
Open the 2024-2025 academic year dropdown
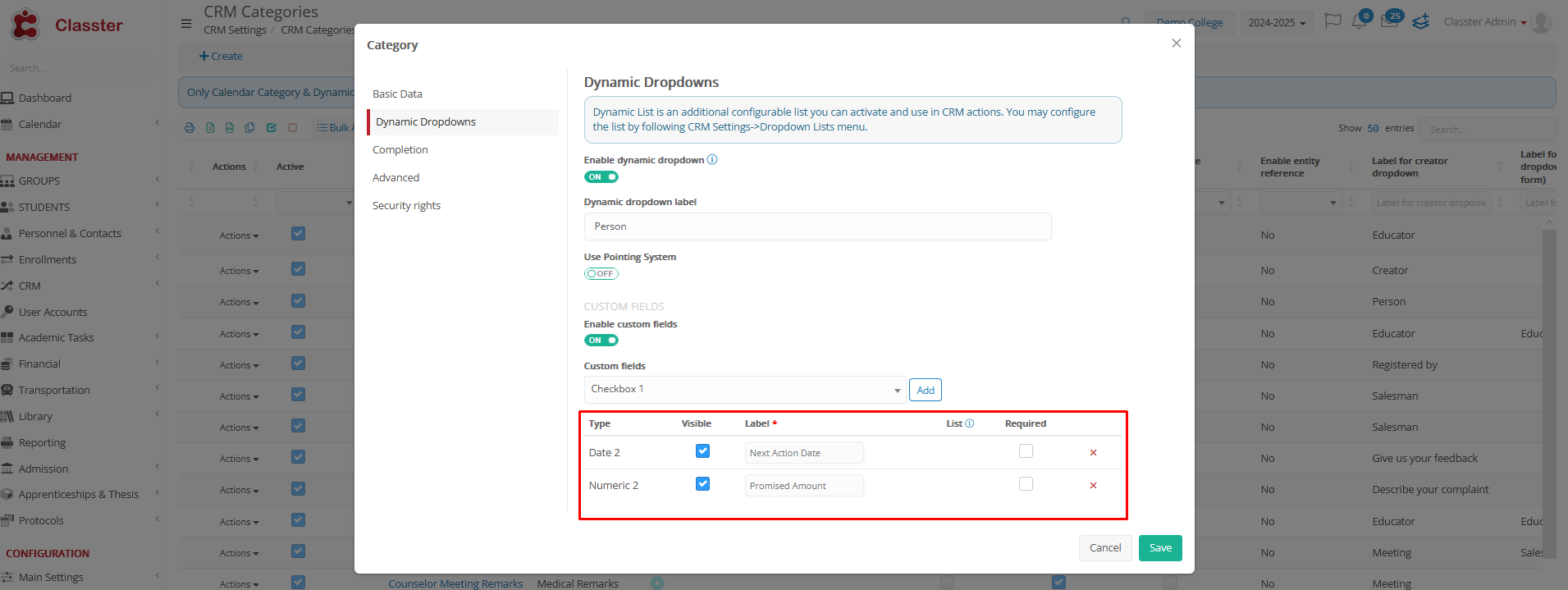[x=1276, y=23]
